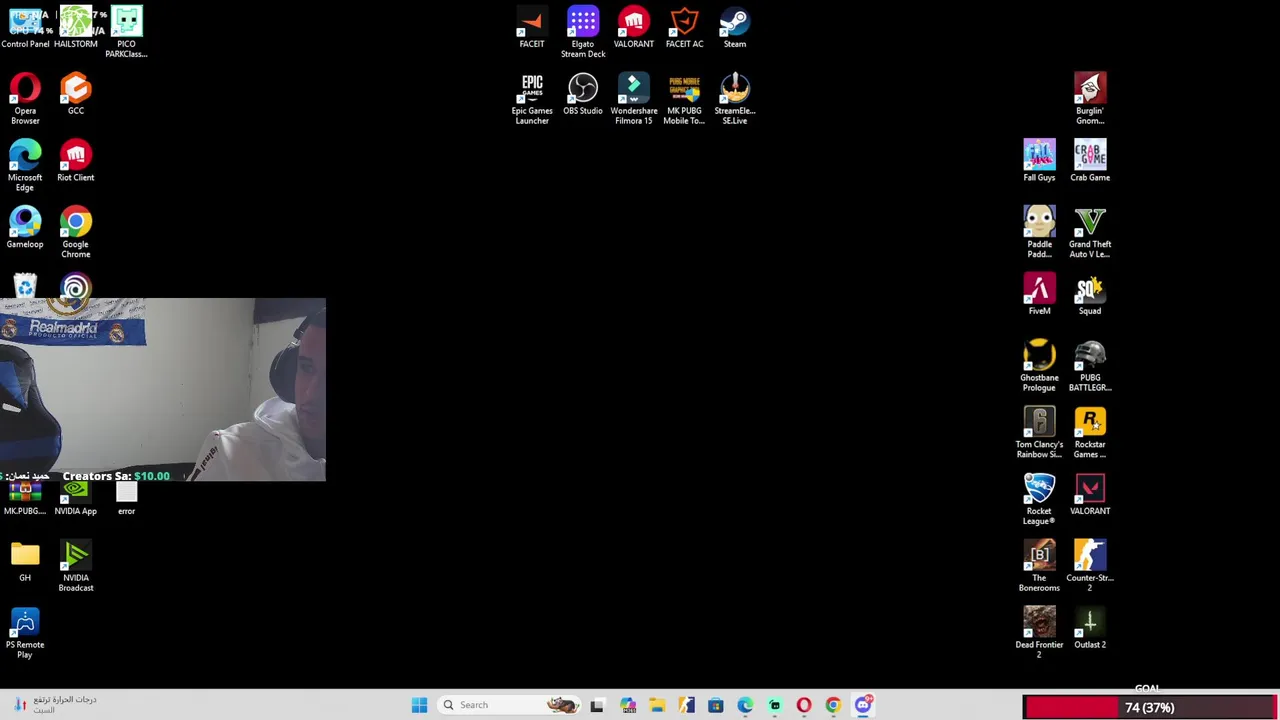Open VALORANT icon near Rocket League
The height and width of the screenshot is (720, 1280).
click(x=1090, y=495)
